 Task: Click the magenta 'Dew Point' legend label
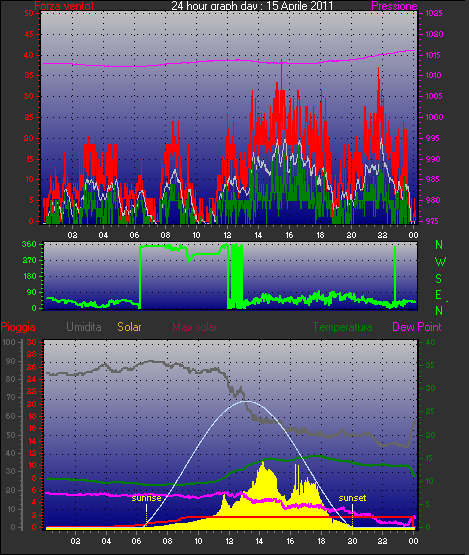417,327
